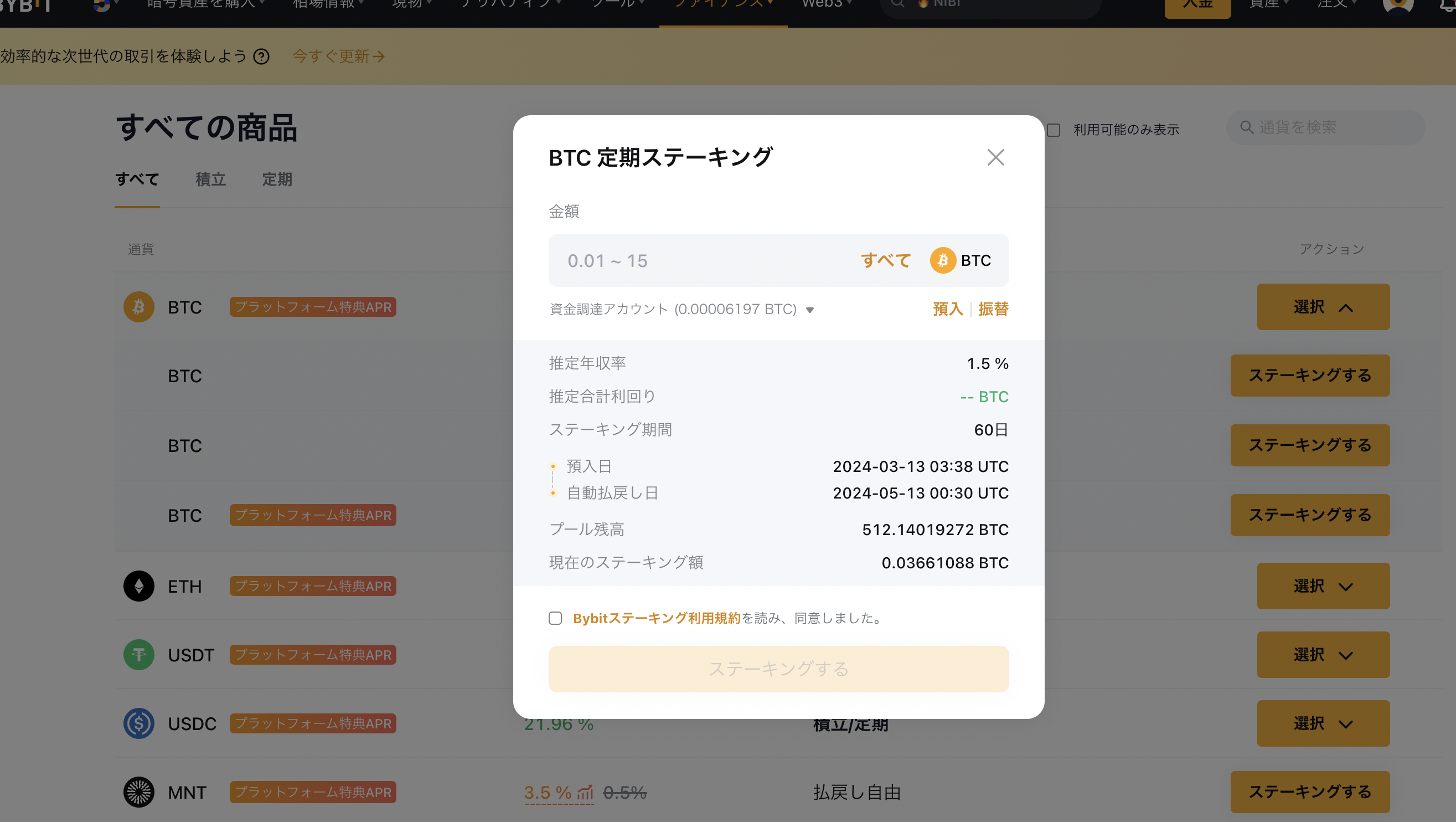Screen dimensions: 1456x822
Task: Enable 利用可能のみ表示 checkbox
Action: point(1053,130)
